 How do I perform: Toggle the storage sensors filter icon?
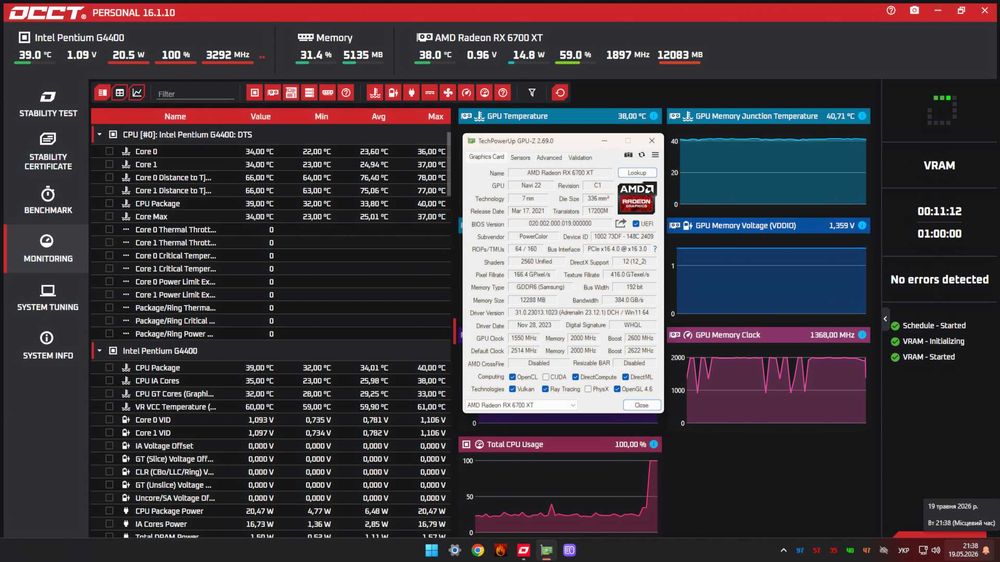tap(309, 93)
